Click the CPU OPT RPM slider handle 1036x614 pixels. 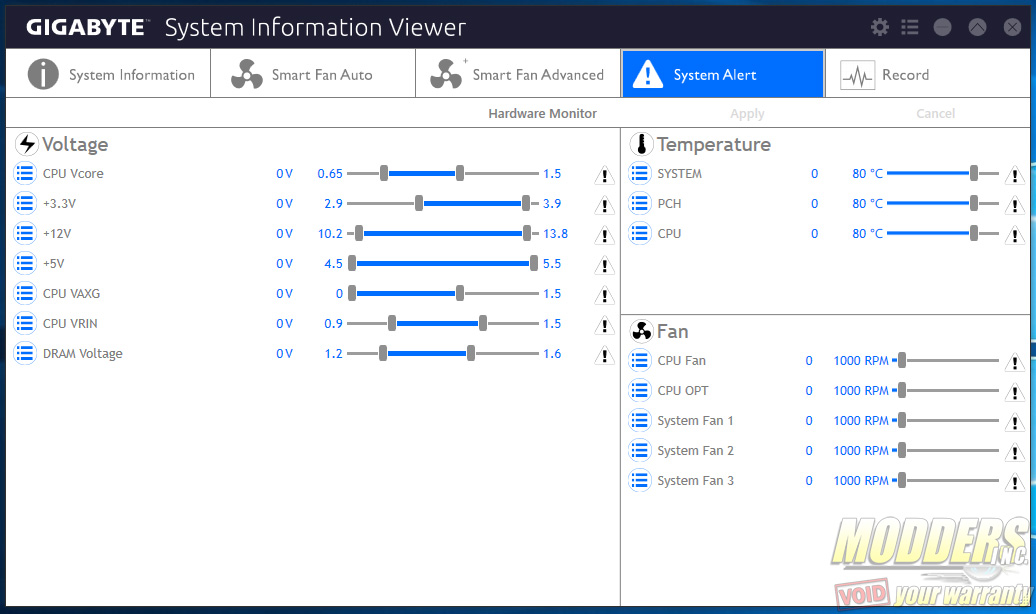pyautogui.click(x=902, y=391)
